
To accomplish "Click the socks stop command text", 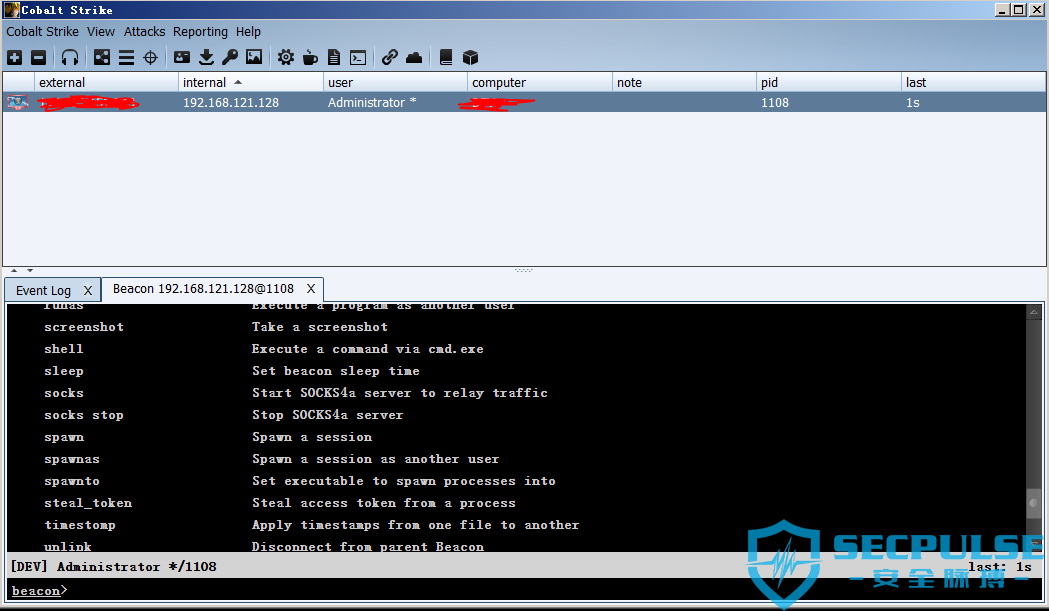I will (x=84, y=415).
